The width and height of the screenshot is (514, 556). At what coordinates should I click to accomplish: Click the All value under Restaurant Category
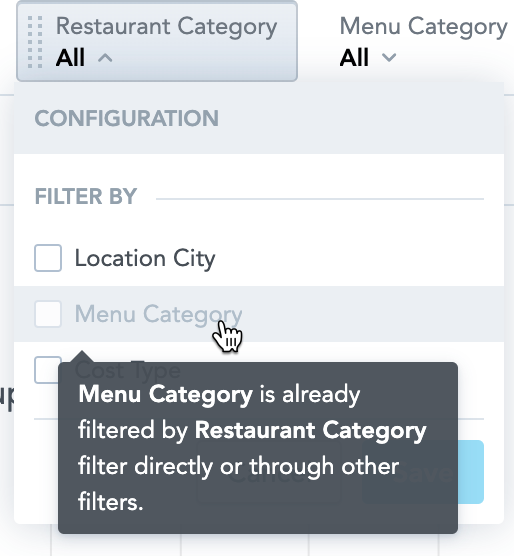70,58
